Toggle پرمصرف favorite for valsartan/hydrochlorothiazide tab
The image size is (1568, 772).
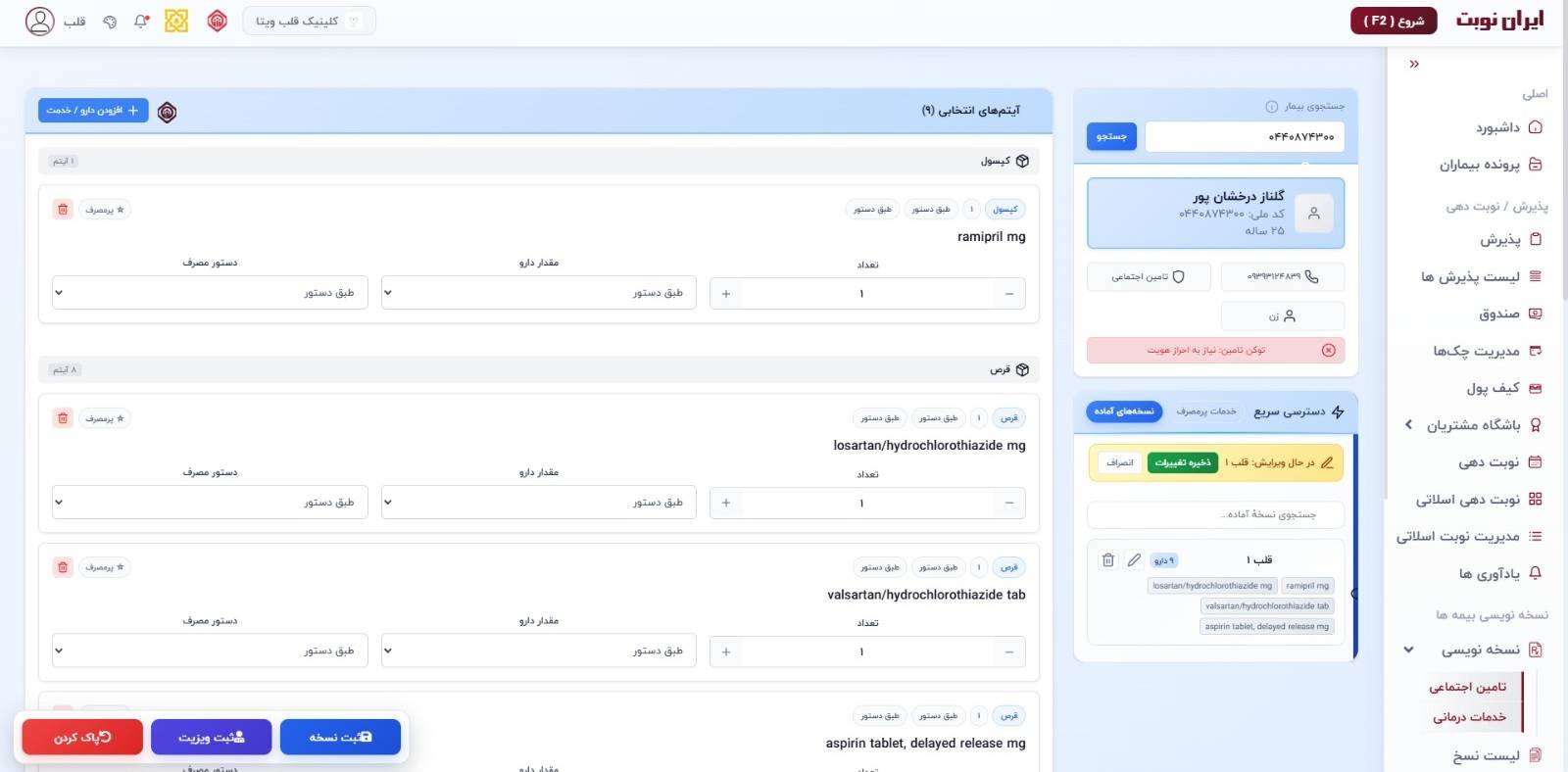point(105,567)
